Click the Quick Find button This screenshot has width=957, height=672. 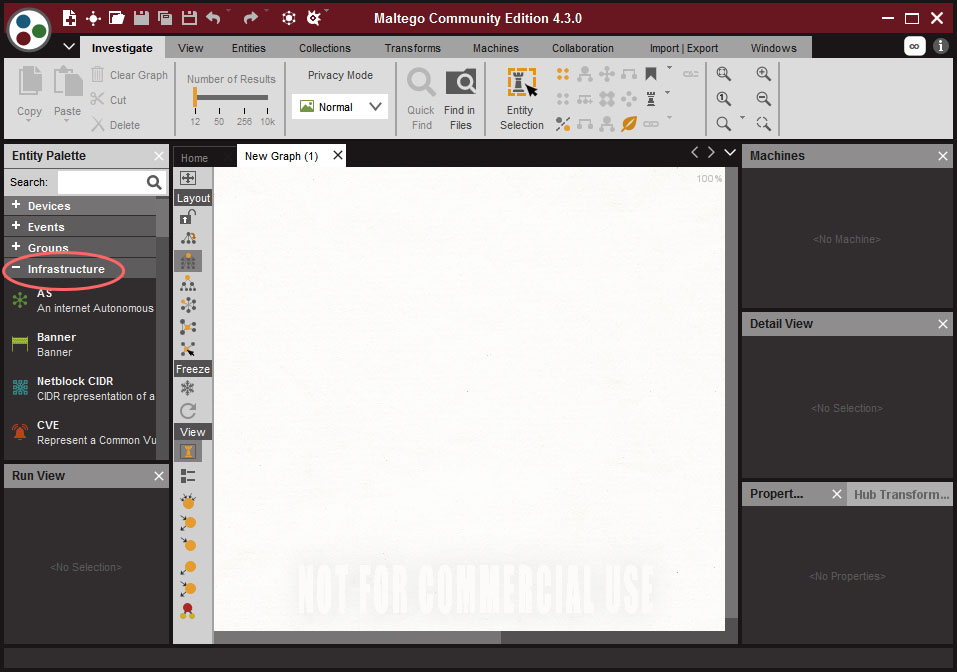point(421,99)
